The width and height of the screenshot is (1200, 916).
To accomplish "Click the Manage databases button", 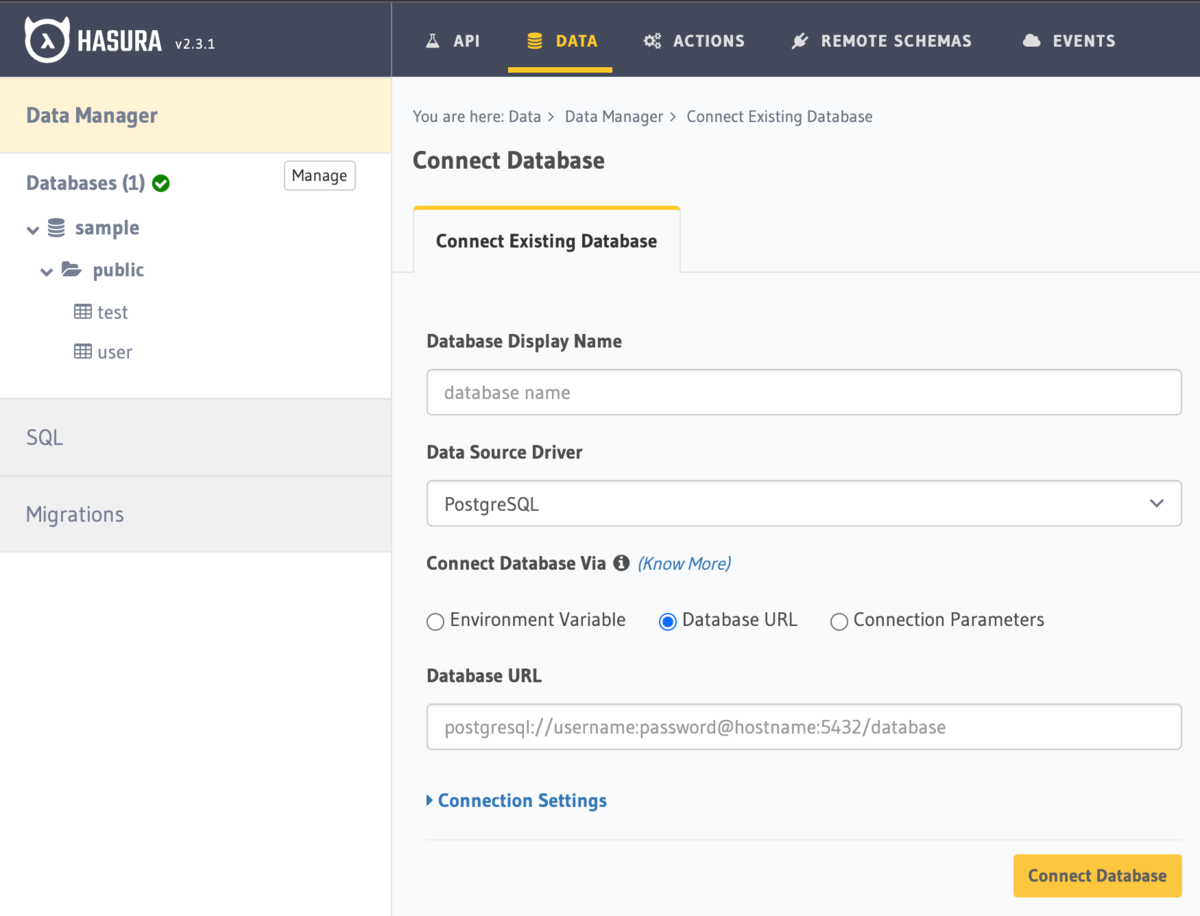I will pos(319,176).
